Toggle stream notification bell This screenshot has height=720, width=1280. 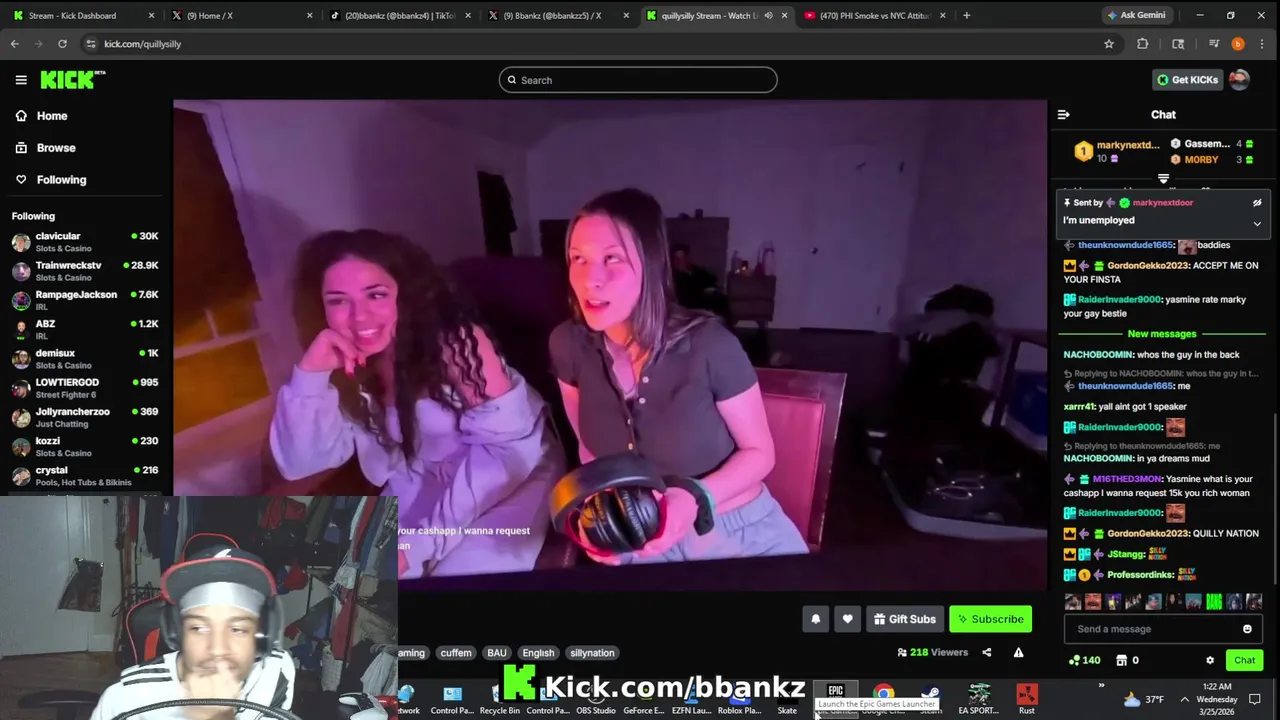(815, 619)
